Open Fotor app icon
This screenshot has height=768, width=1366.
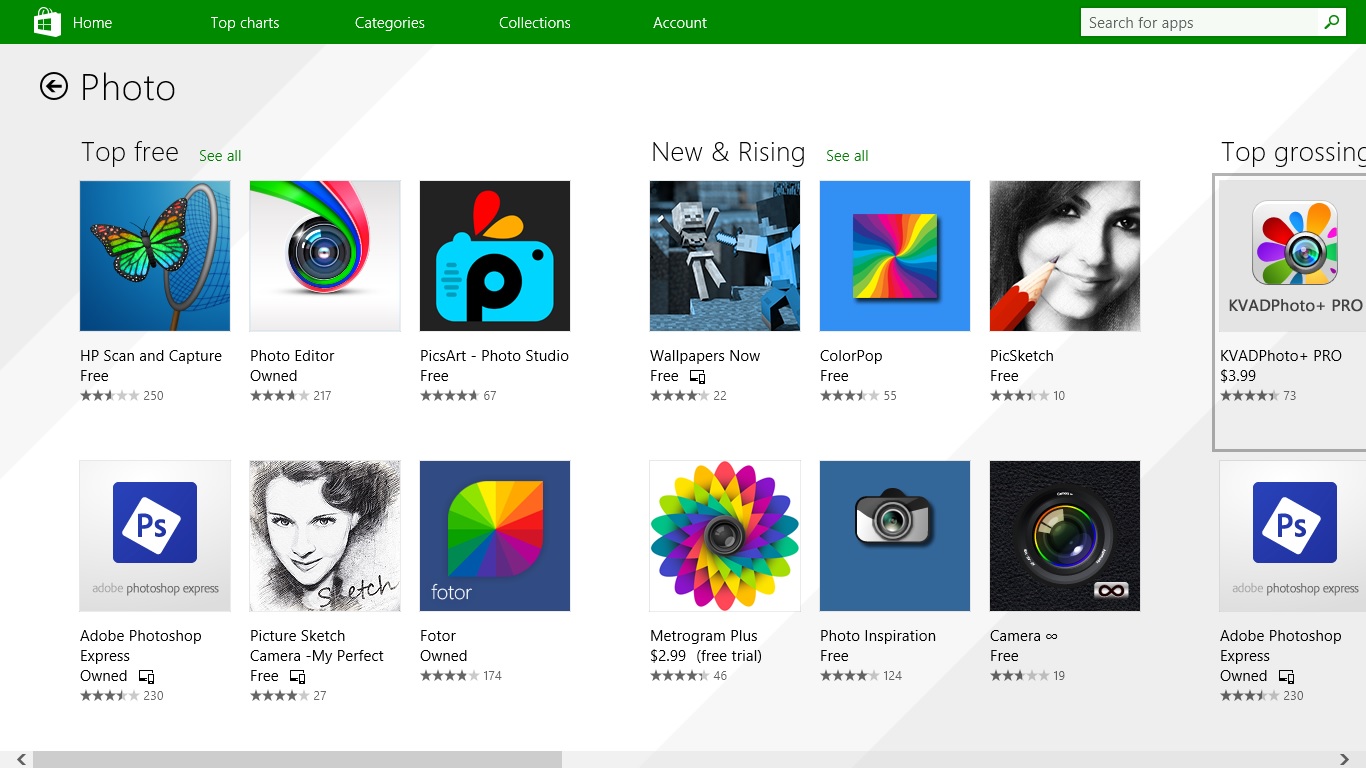tap(495, 536)
